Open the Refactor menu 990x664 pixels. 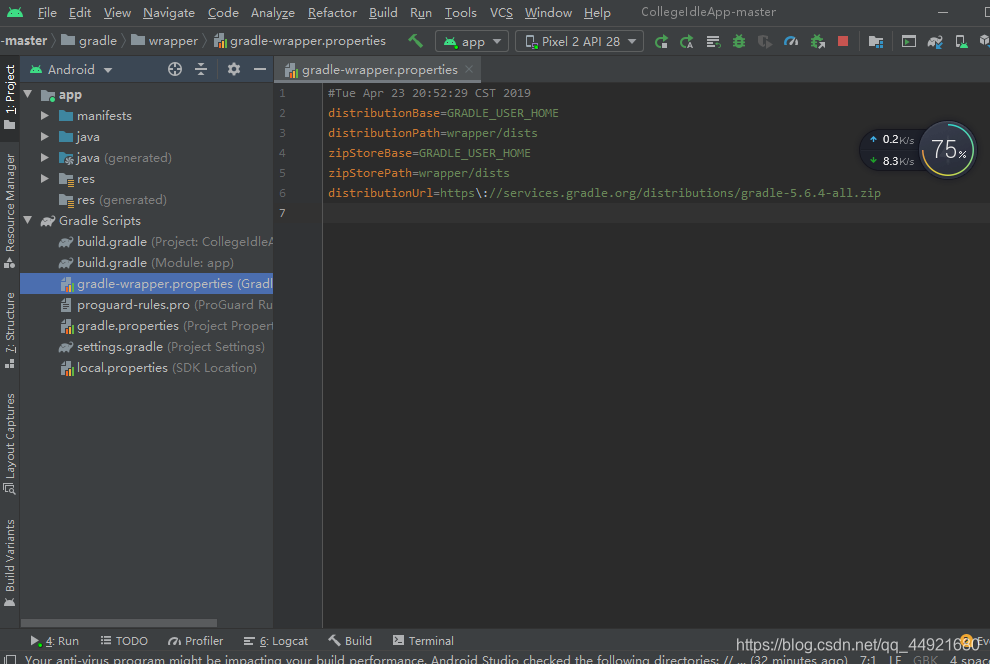coord(331,12)
